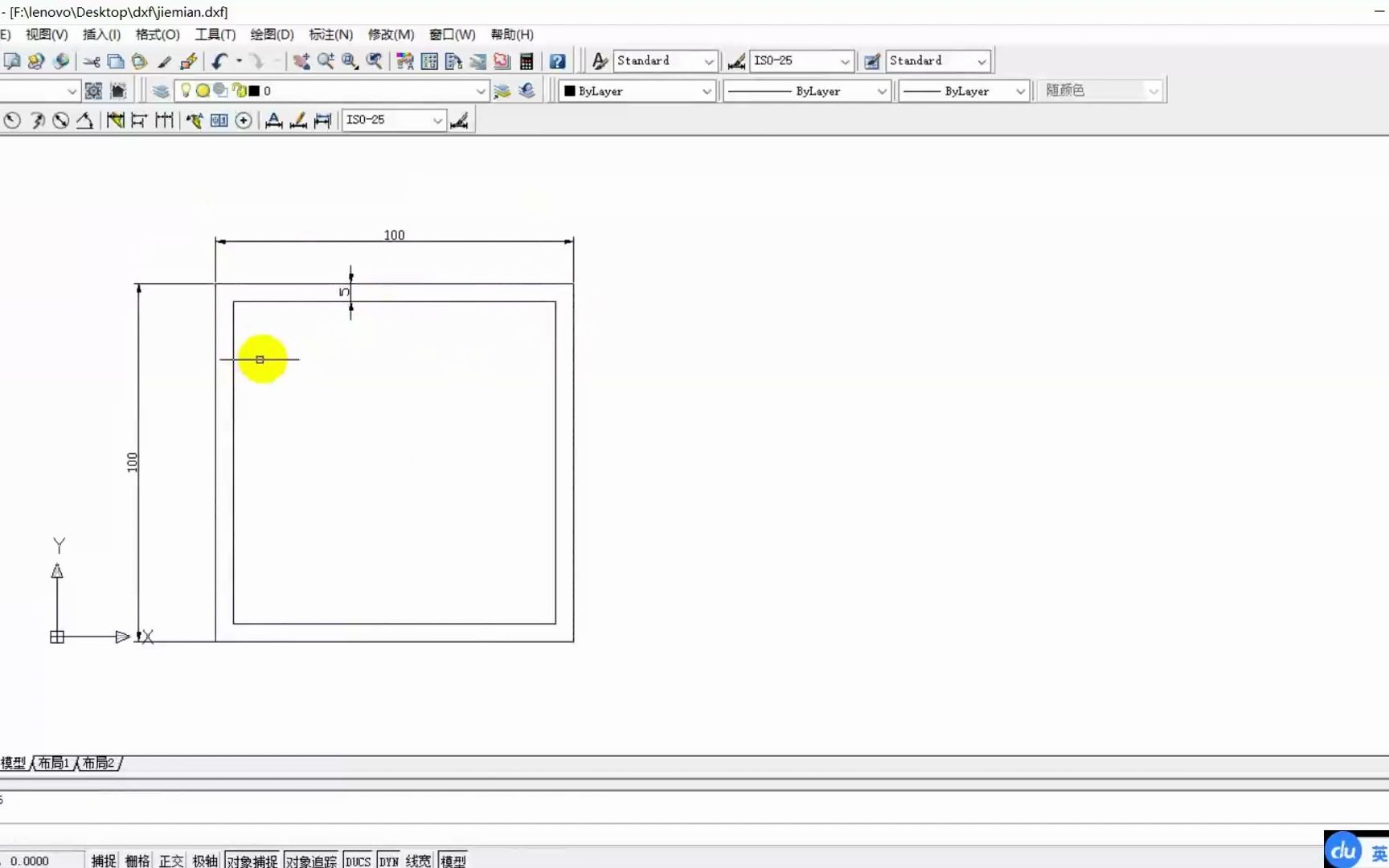Click the 模型 button in status bar
Viewport: 1389px width, 868px height.
pyautogui.click(x=453, y=861)
